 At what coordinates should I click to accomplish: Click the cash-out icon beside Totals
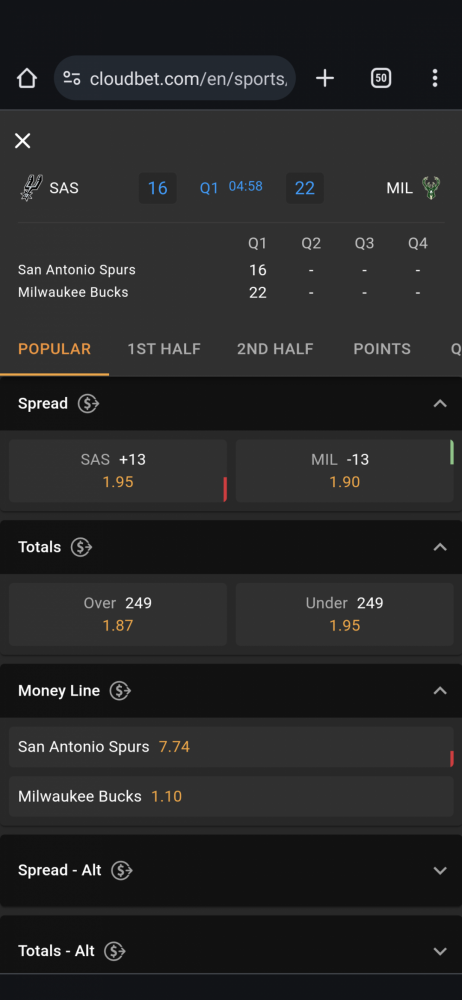81,547
